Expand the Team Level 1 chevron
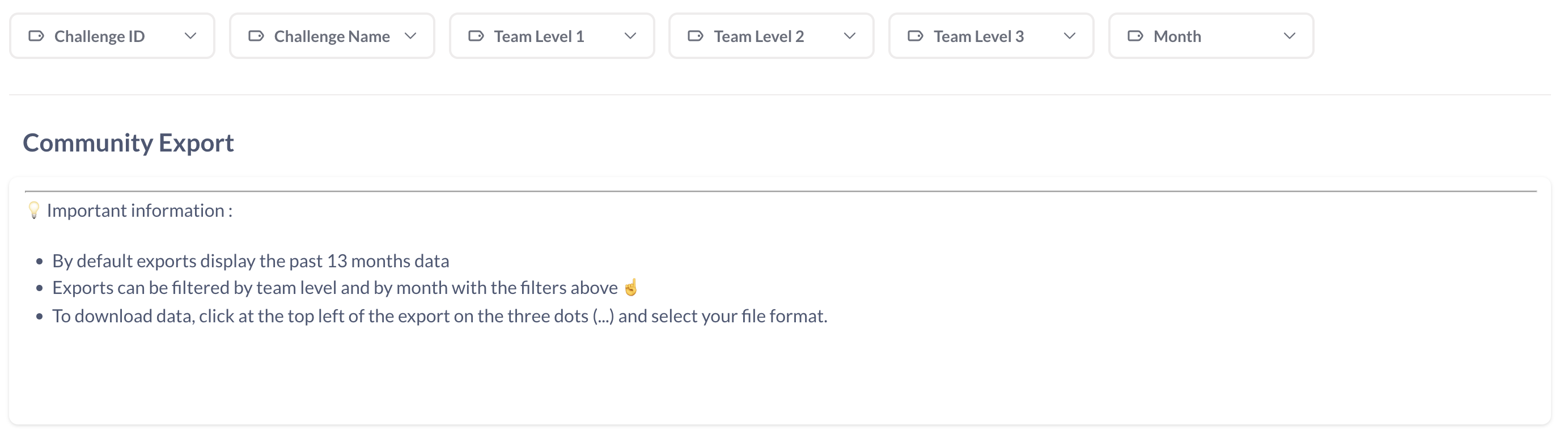Screen dimensions: 1568x429 (x=630, y=36)
